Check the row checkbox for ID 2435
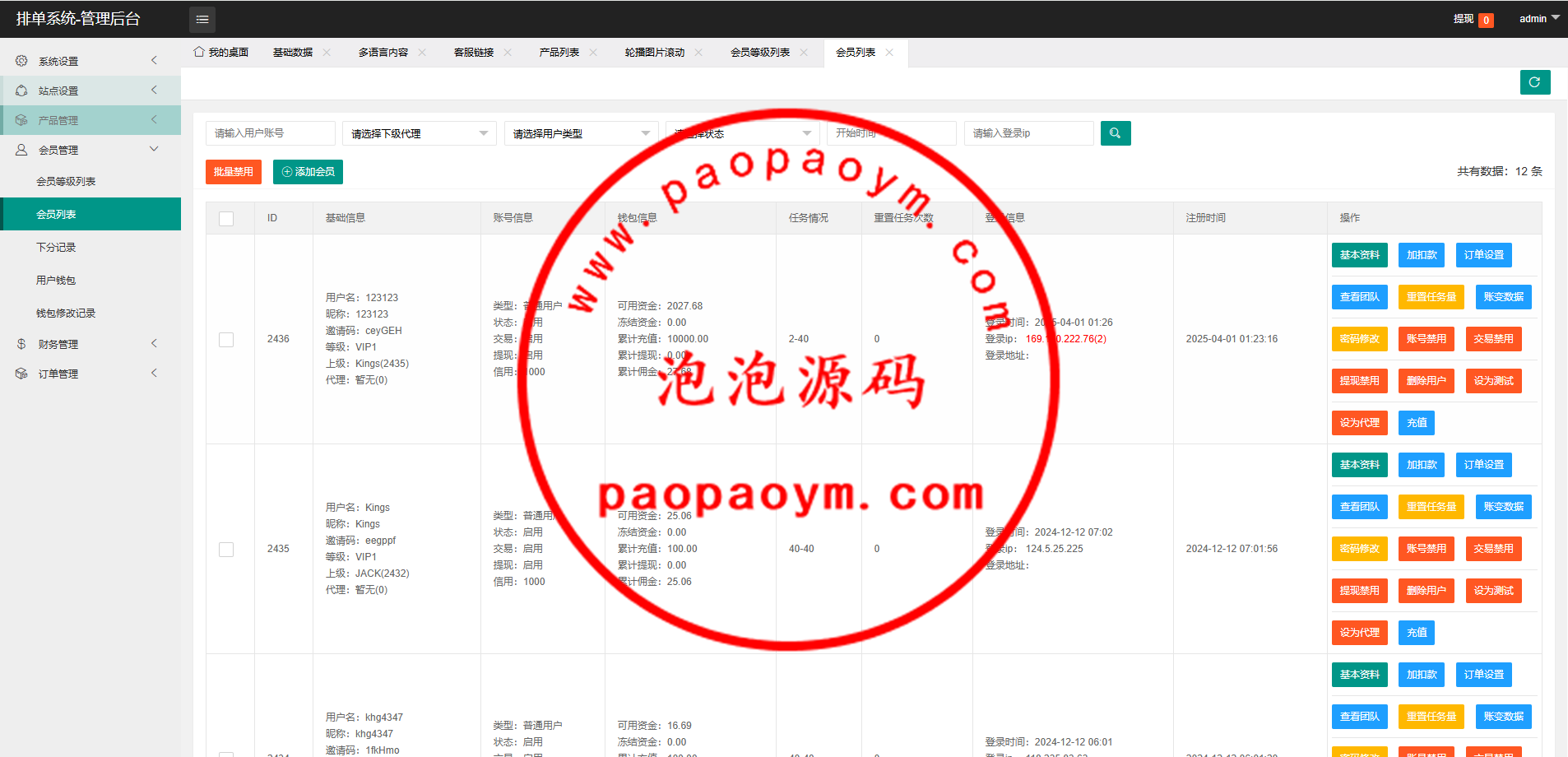 (x=226, y=550)
